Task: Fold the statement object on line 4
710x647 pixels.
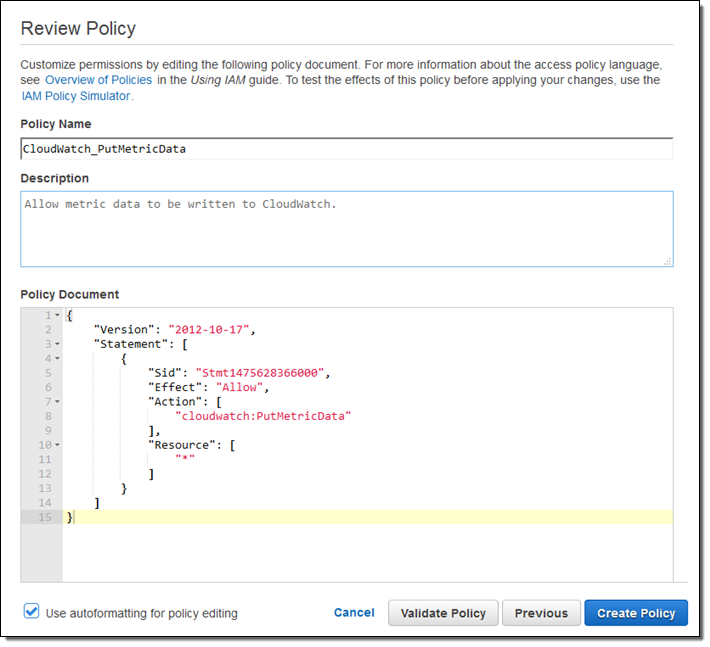Action: point(57,358)
